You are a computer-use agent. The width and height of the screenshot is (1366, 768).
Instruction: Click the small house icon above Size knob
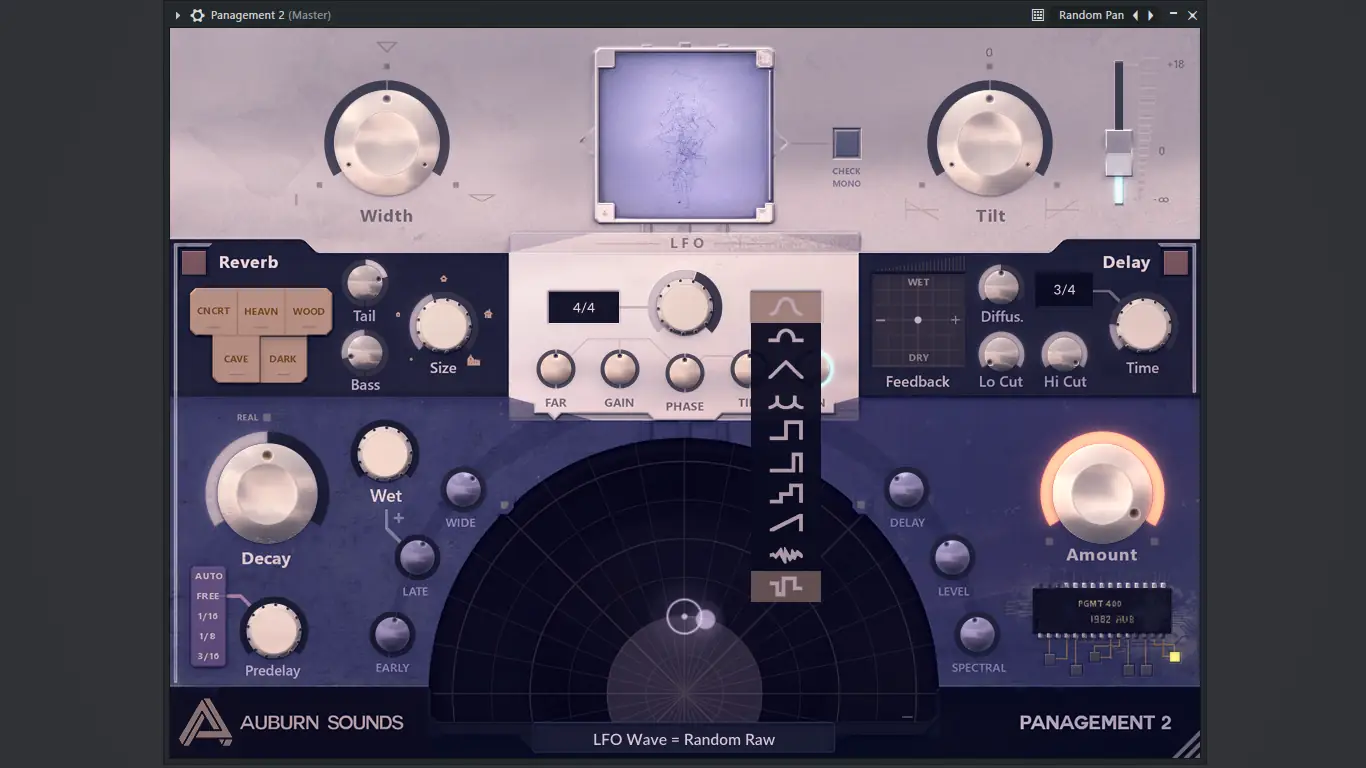click(x=444, y=279)
